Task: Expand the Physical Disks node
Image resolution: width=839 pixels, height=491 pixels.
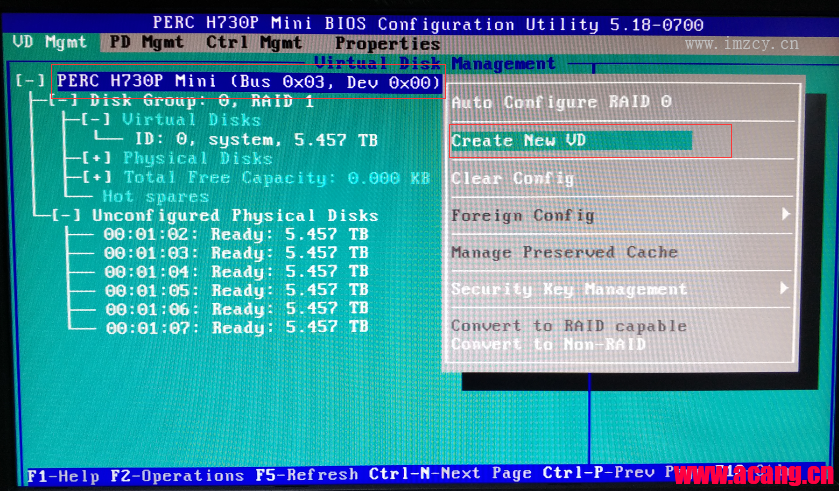Action: click(x=97, y=158)
